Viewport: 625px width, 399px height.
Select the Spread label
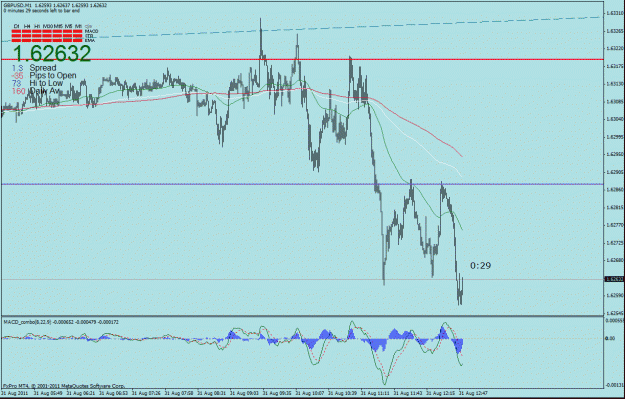(43, 68)
